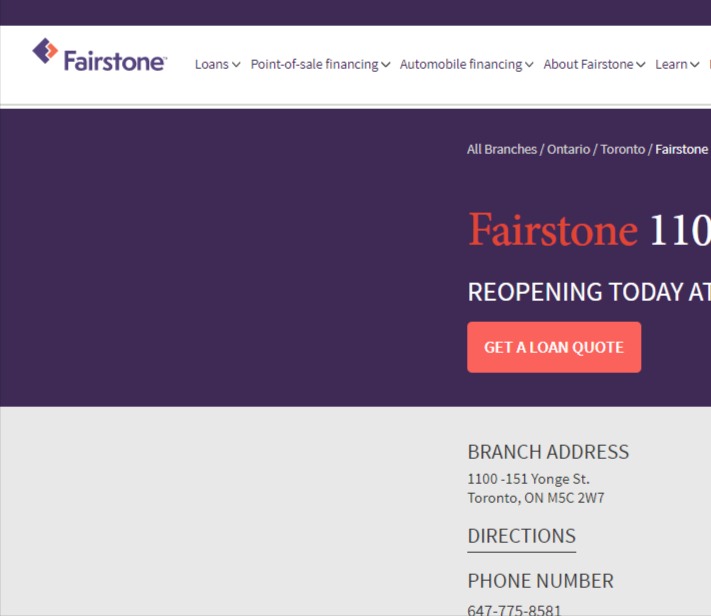
Task: Click phone number 647-775-8581
Action: (514, 610)
